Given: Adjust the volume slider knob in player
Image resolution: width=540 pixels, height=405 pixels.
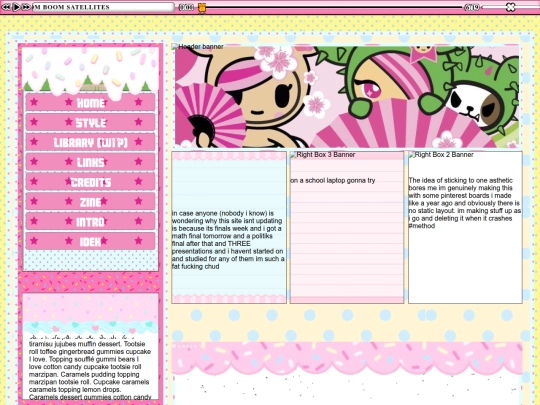Looking at the screenshot, I should tap(510, 7).
